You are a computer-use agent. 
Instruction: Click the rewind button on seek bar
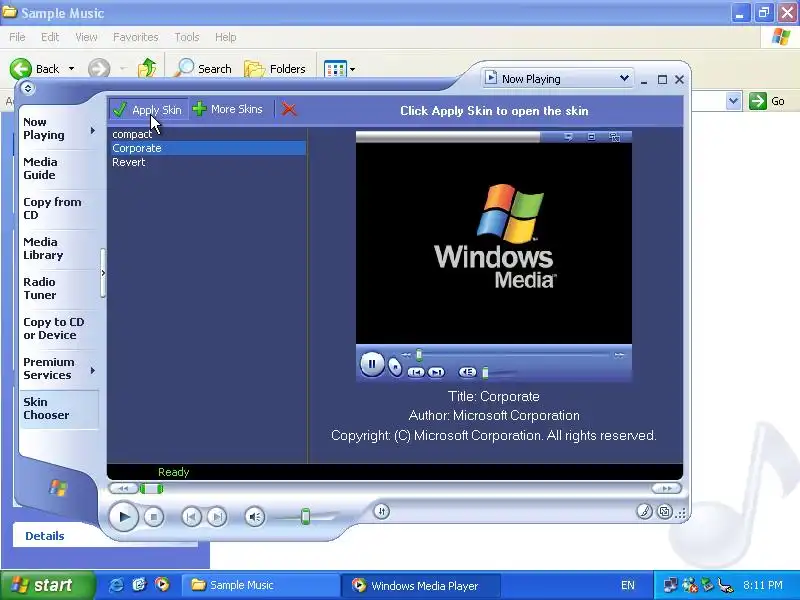coord(123,489)
